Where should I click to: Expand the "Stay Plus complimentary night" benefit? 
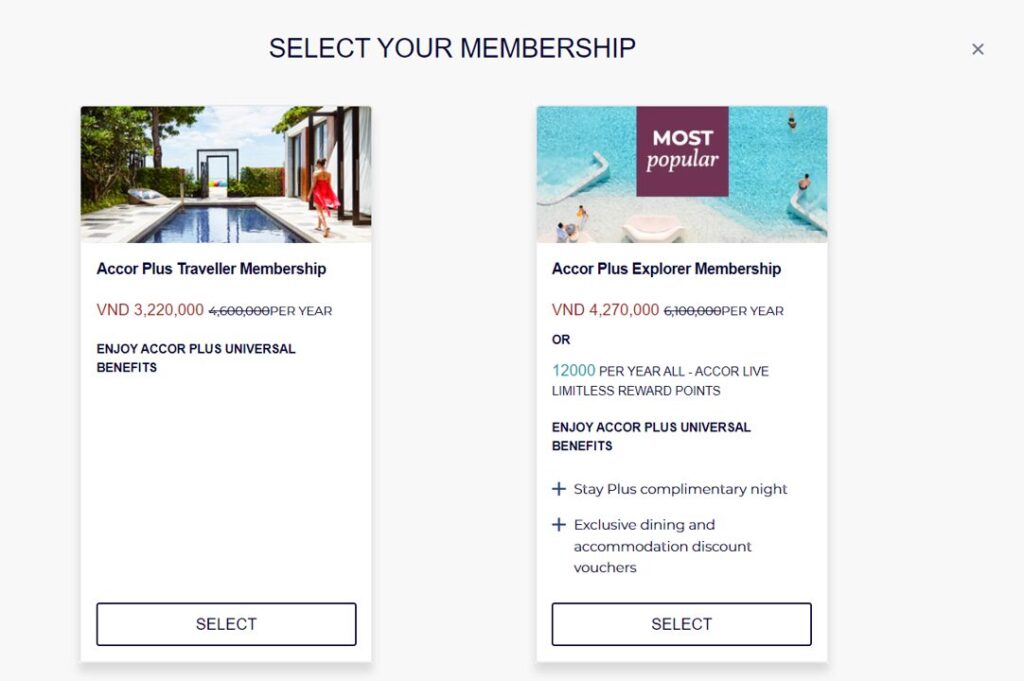pos(679,489)
